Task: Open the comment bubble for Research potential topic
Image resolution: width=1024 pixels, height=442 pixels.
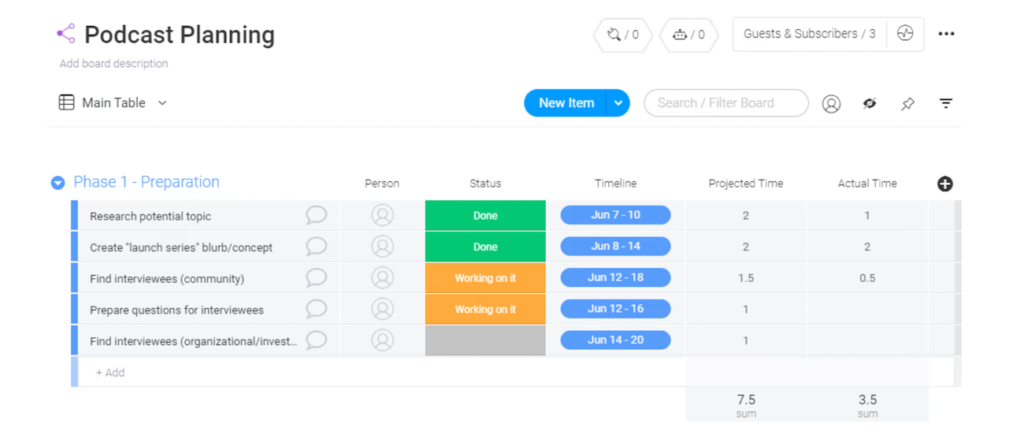Action: [x=316, y=215]
